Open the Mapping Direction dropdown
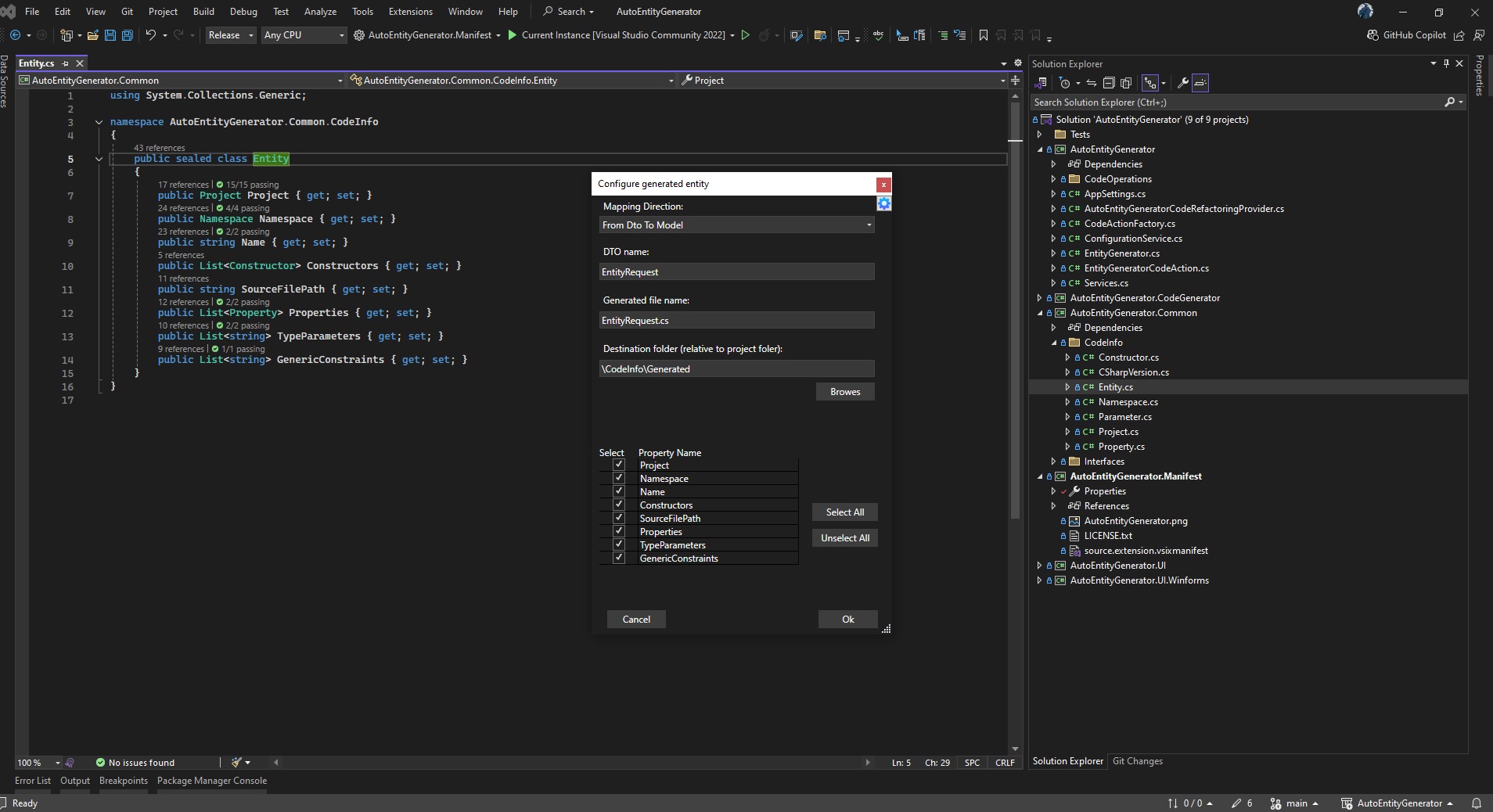Viewport: 1493px width, 812px height. [x=736, y=225]
